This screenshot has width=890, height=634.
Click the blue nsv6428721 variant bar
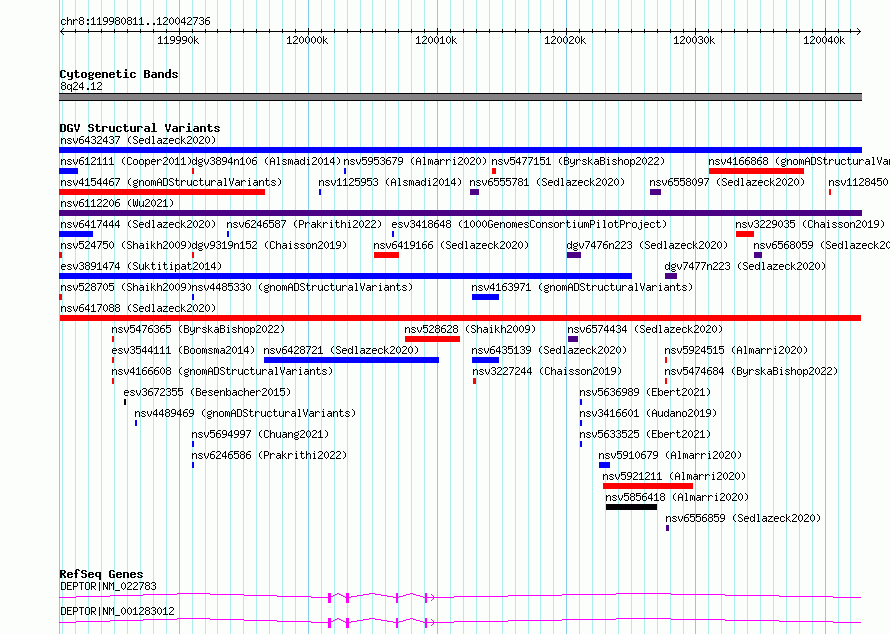click(x=351, y=360)
